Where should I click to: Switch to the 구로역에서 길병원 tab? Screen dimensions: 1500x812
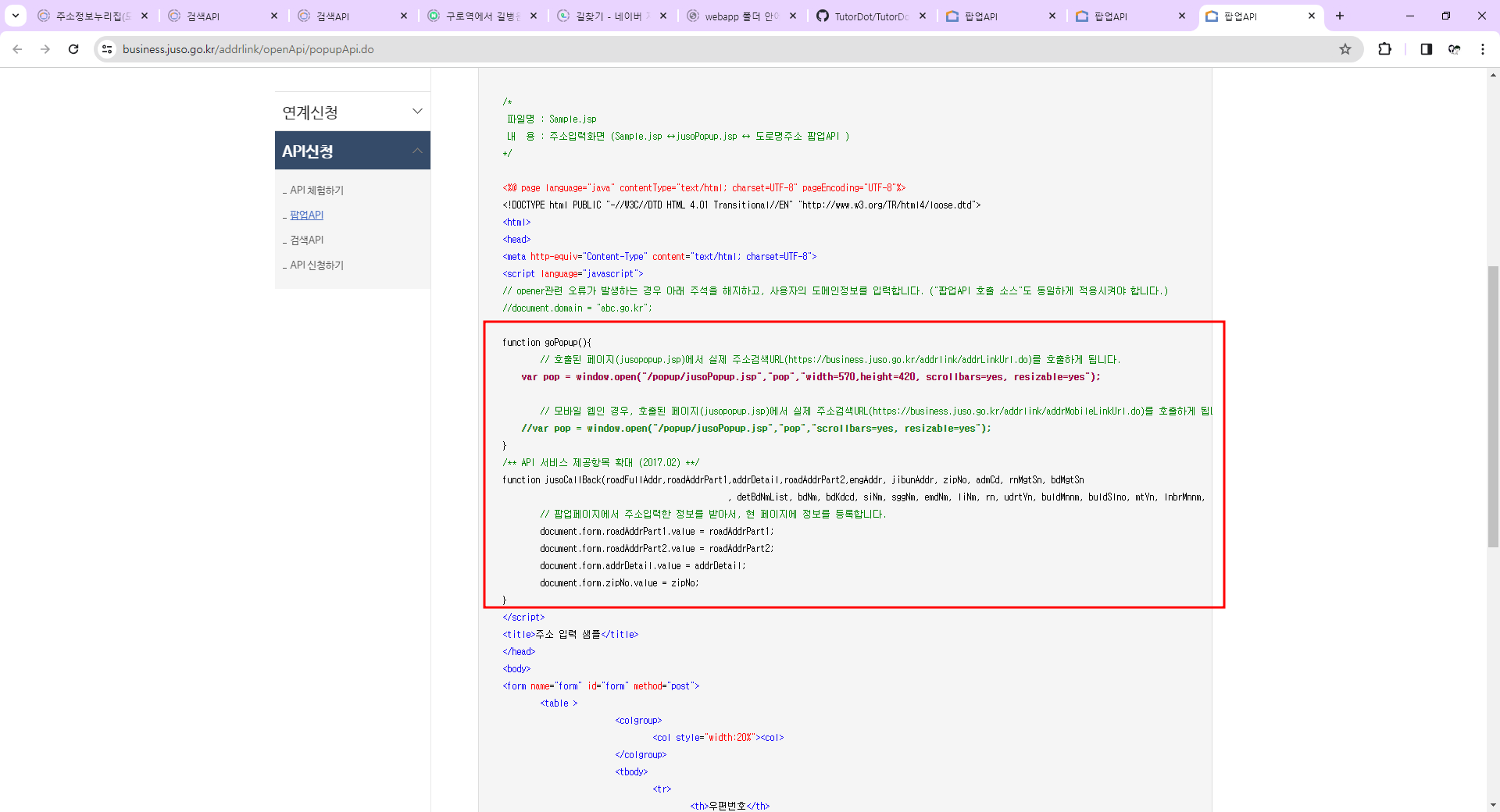pos(482,16)
